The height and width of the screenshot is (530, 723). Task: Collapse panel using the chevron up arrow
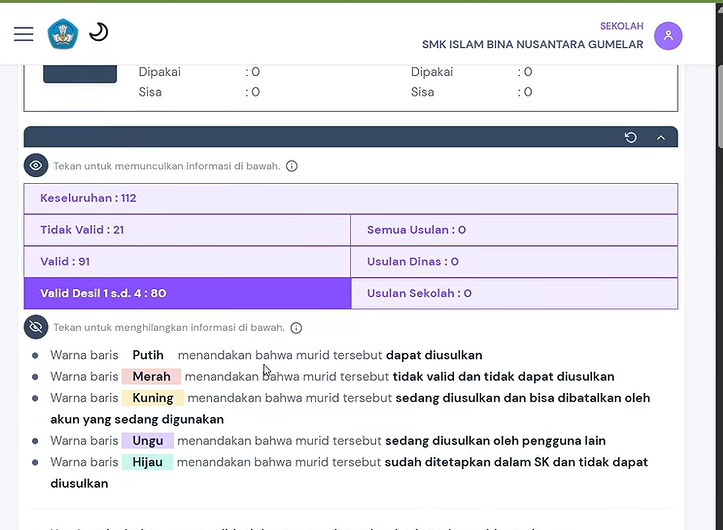[661, 137]
